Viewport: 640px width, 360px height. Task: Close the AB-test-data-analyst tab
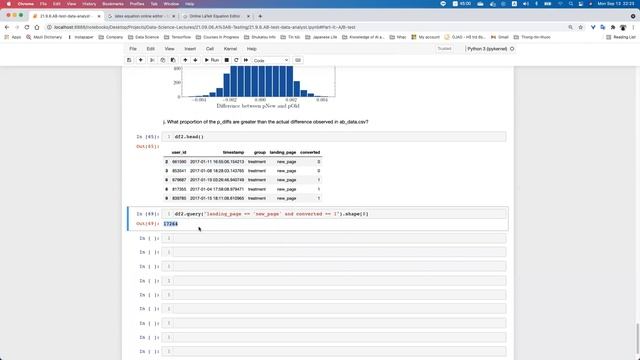(x=99, y=16)
